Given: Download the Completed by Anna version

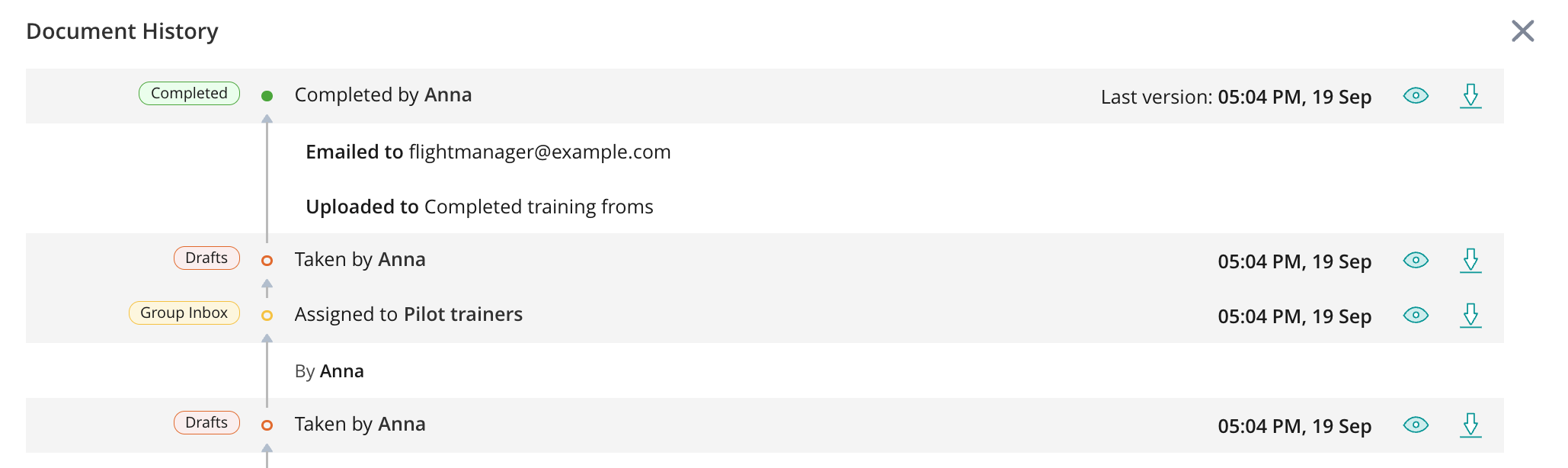Looking at the screenshot, I should click(1470, 96).
